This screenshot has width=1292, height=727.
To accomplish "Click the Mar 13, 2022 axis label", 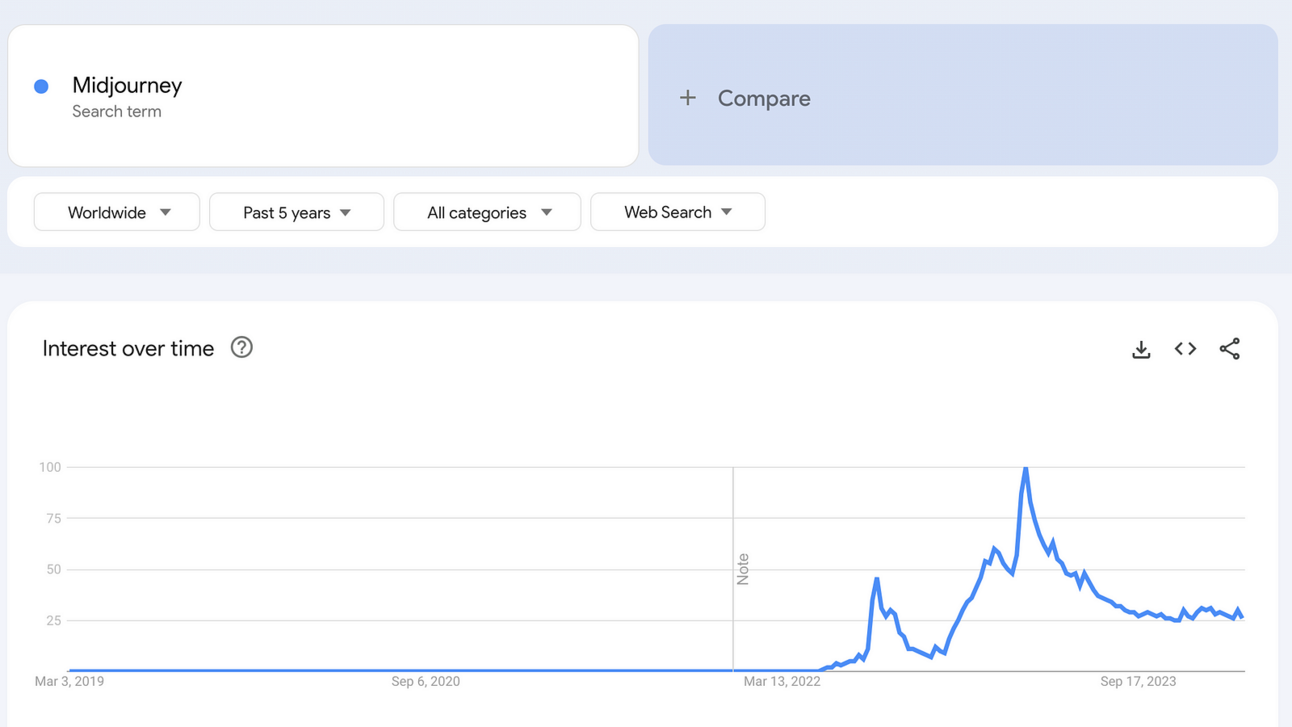I will pyautogui.click(x=782, y=681).
